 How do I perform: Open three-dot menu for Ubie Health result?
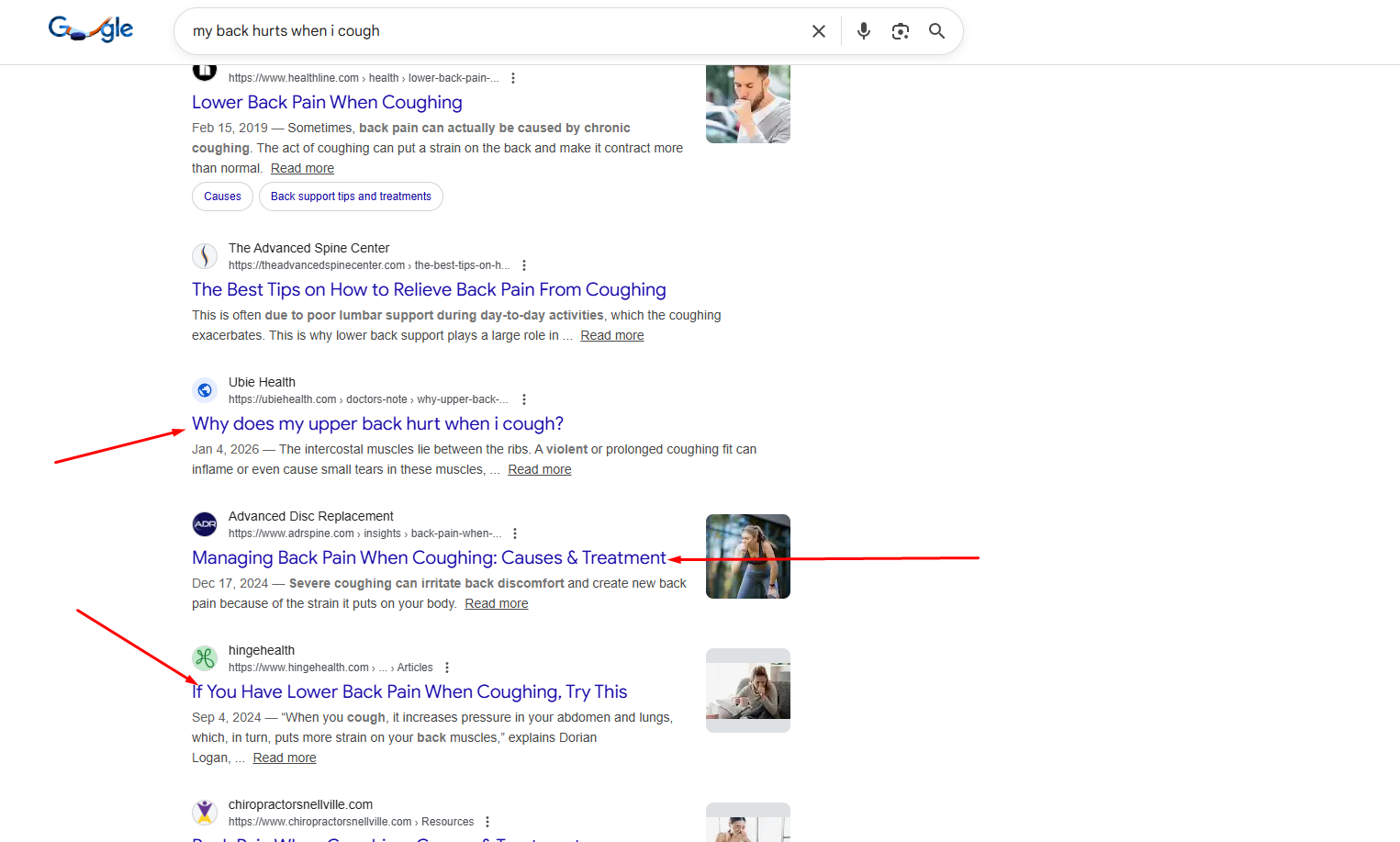tap(524, 399)
